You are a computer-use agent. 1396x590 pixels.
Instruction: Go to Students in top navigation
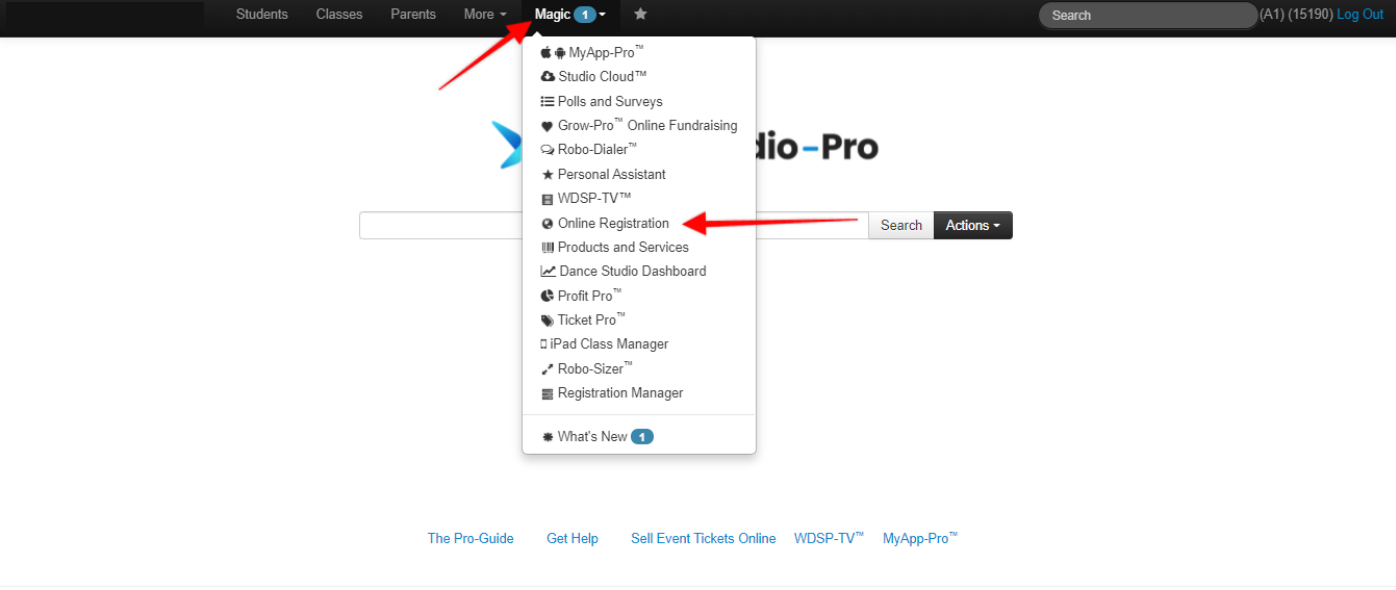click(x=262, y=14)
